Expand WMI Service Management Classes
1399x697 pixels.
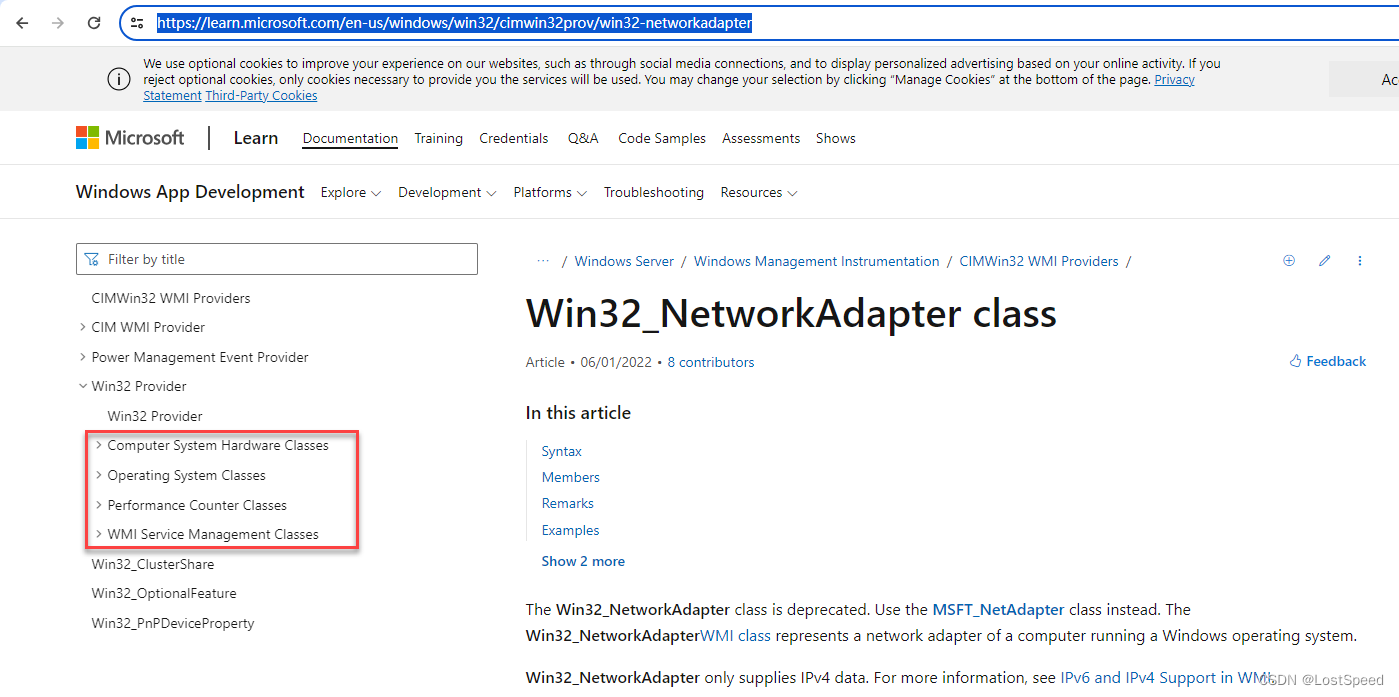click(98, 534)
